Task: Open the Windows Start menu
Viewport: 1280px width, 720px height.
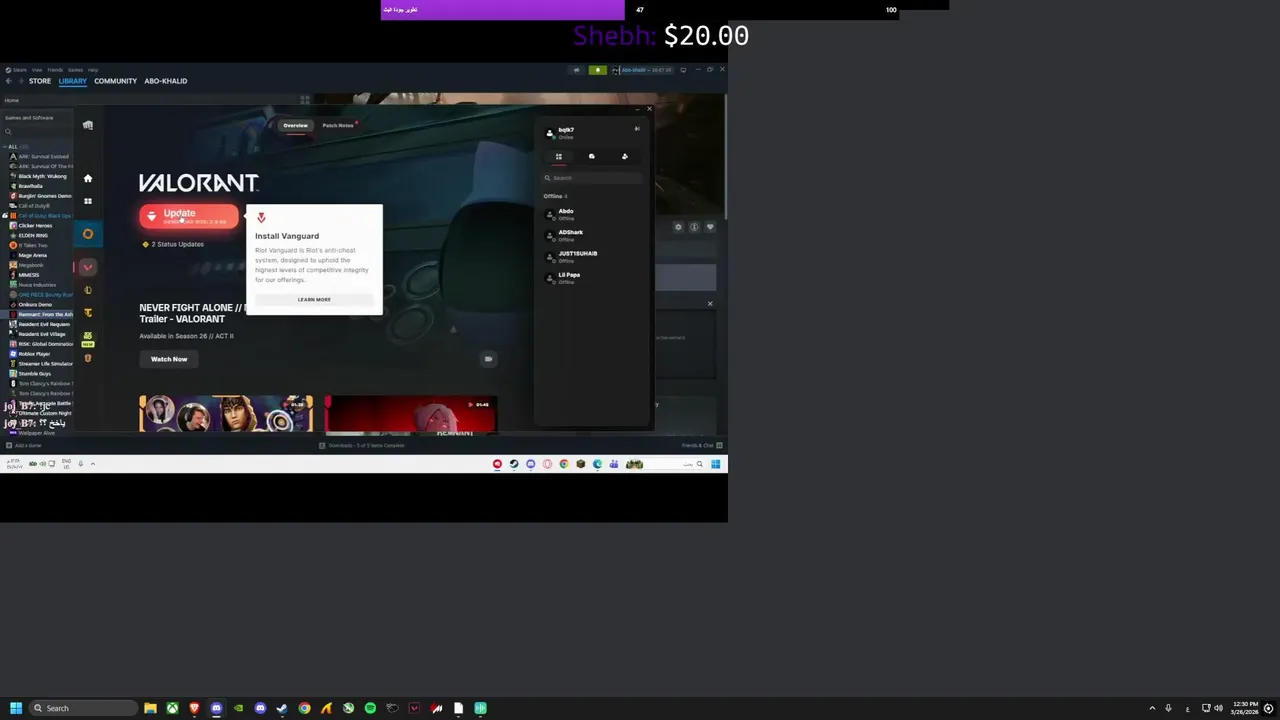Action: 16,708
